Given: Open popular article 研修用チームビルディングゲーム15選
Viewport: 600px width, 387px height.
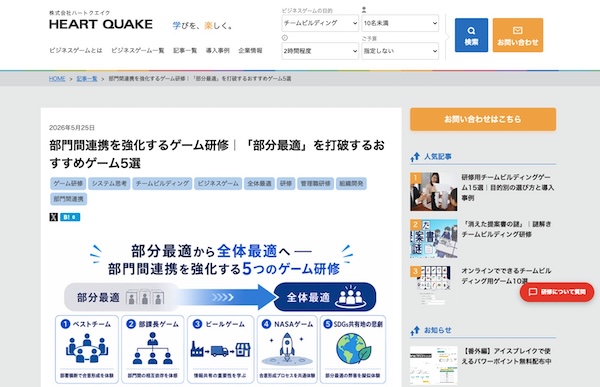Looking at the screenshot, I should (507, 188).
